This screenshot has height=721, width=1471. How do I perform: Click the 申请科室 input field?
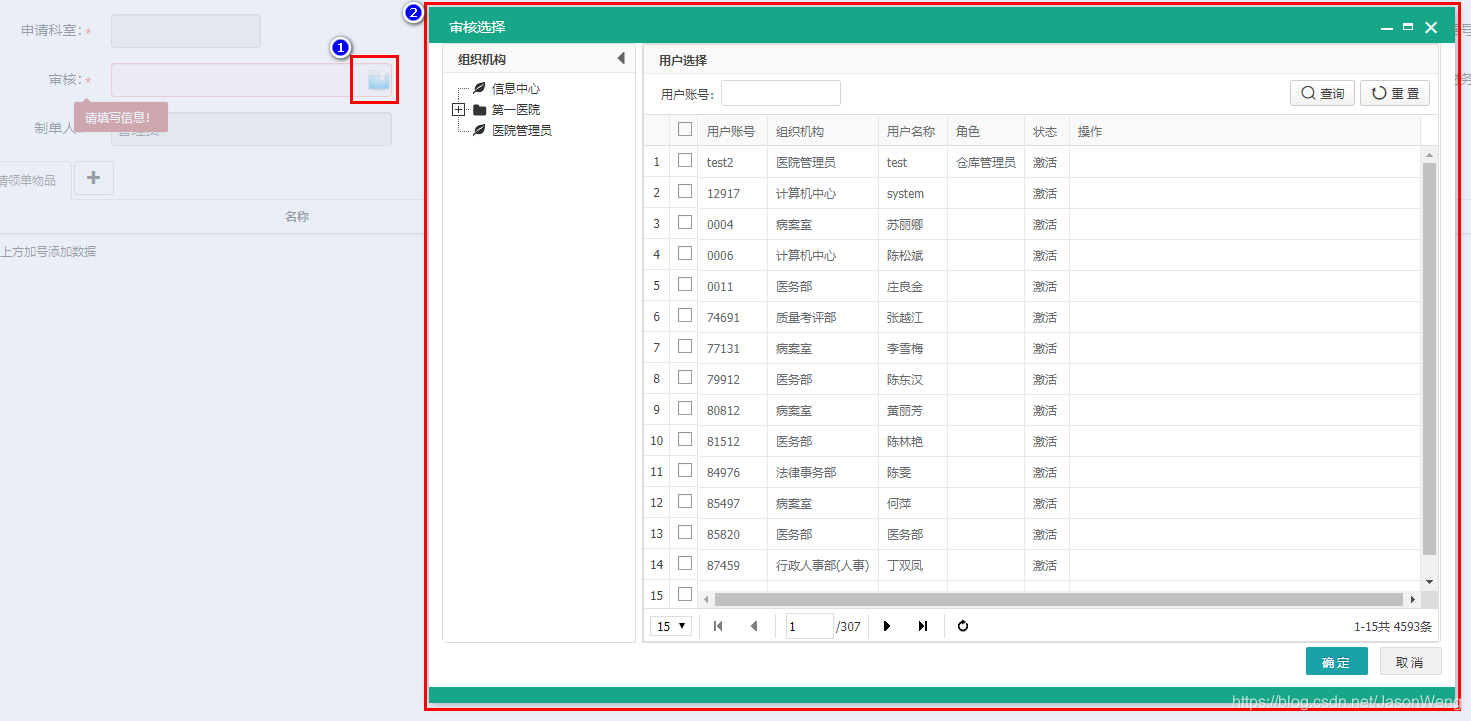click(x=186, y=31)
